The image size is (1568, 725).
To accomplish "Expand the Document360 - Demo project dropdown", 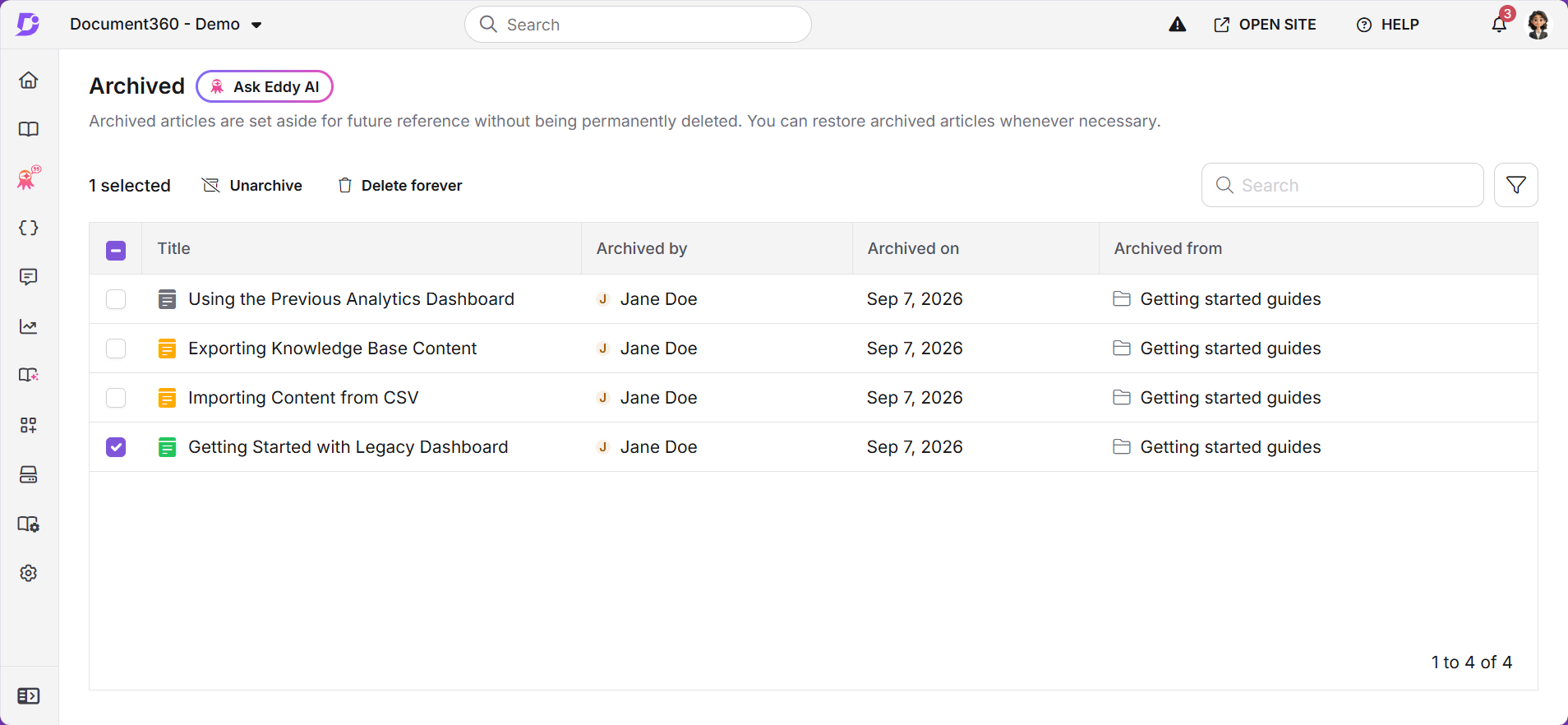I will [166, 25].
